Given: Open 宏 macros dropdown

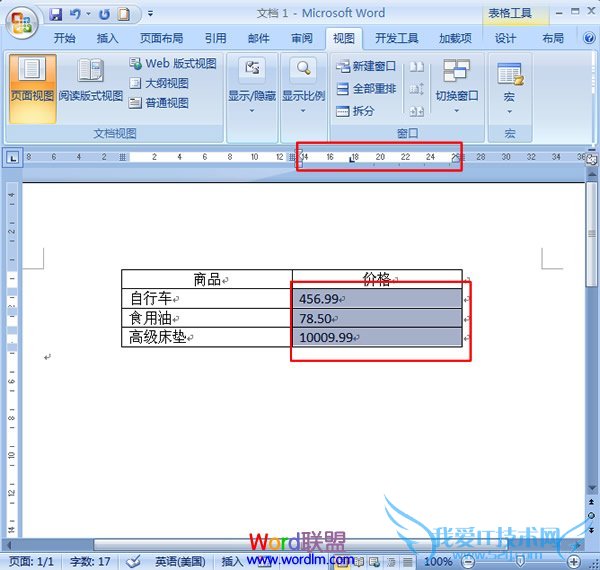Looking at the screenshot, I should [x=510, y=88].
